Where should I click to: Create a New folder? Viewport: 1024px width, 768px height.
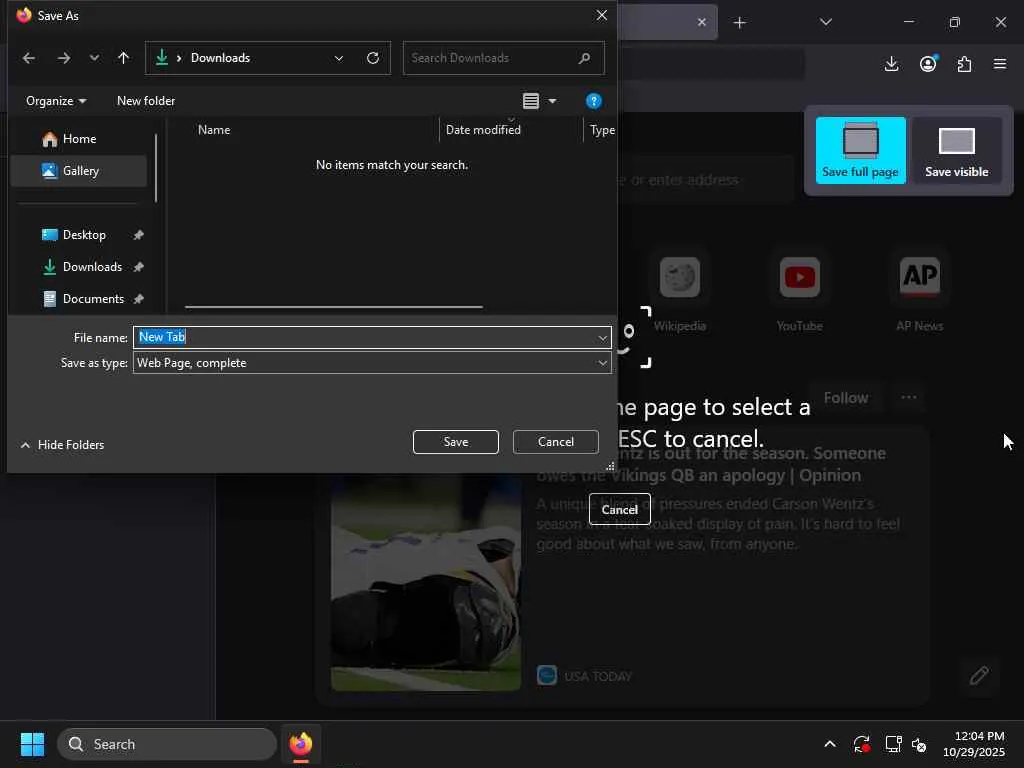146,101
